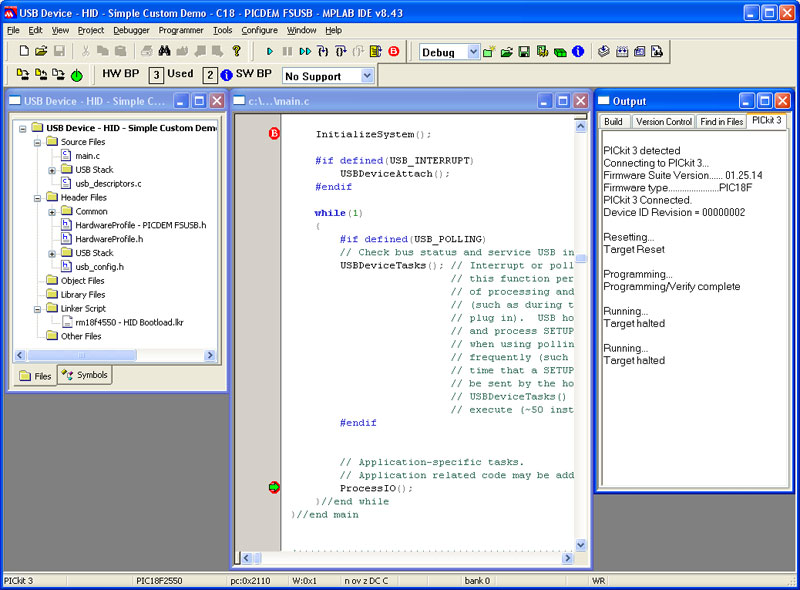This screenshot has height=590, width=800.
Task: Click the pc:0x2110 status bar entry
Action: 250,581
